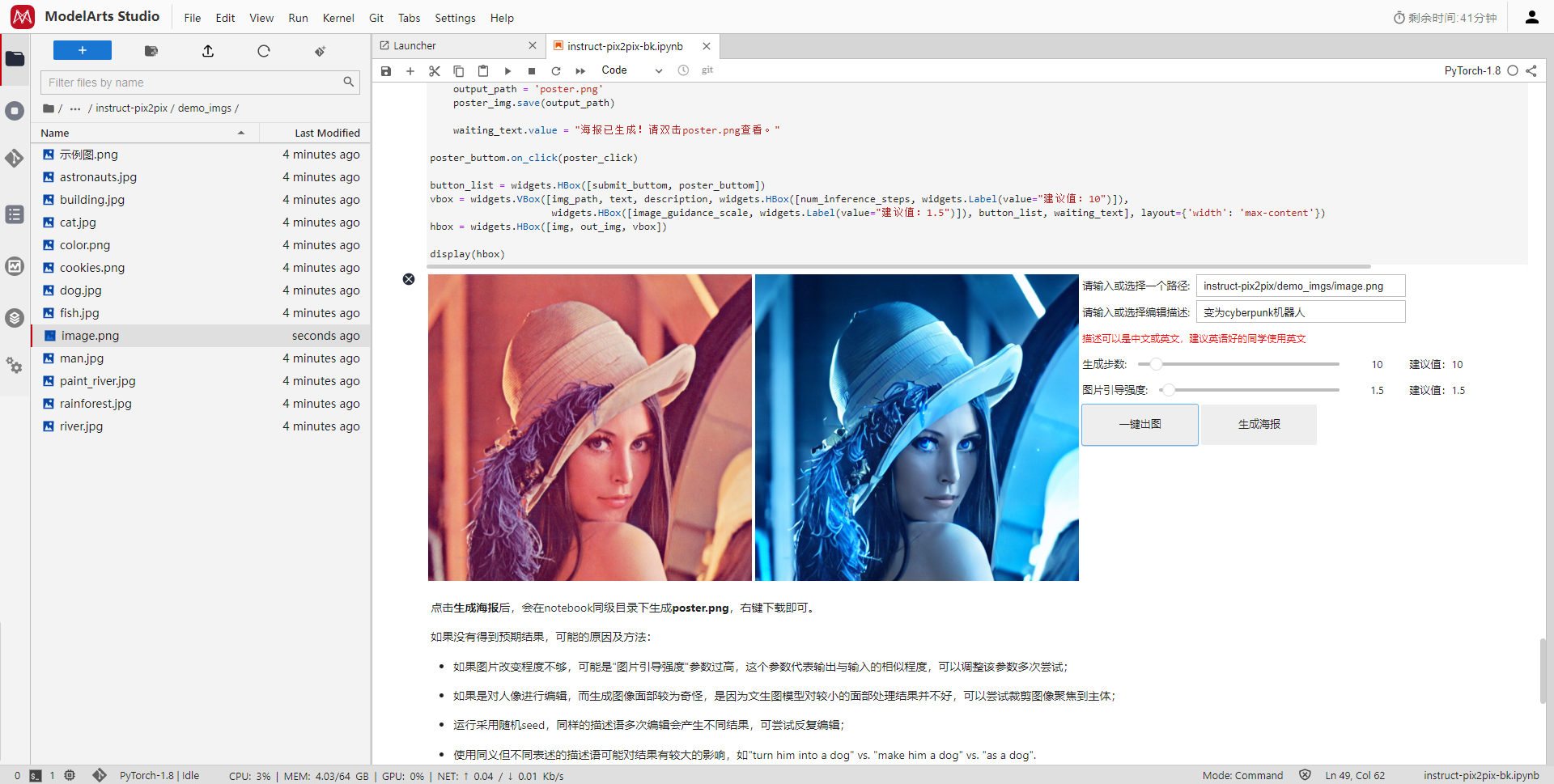
Task: Cut the selected cell with scissors icon
Action: click(x=435, y=71)
